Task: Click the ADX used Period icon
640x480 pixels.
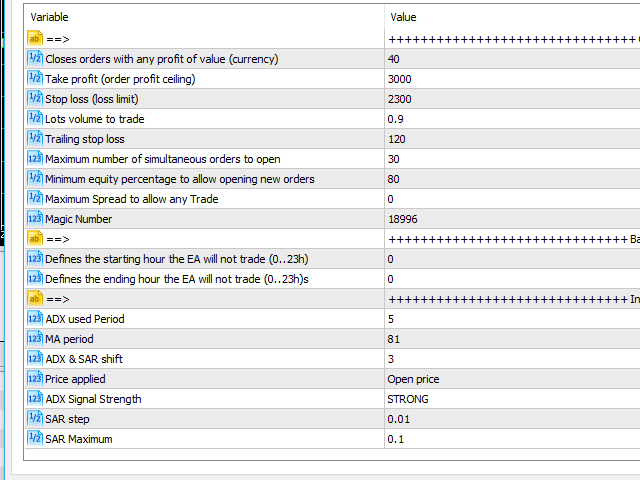Action: pyautogui.click(x=35, y=319)
